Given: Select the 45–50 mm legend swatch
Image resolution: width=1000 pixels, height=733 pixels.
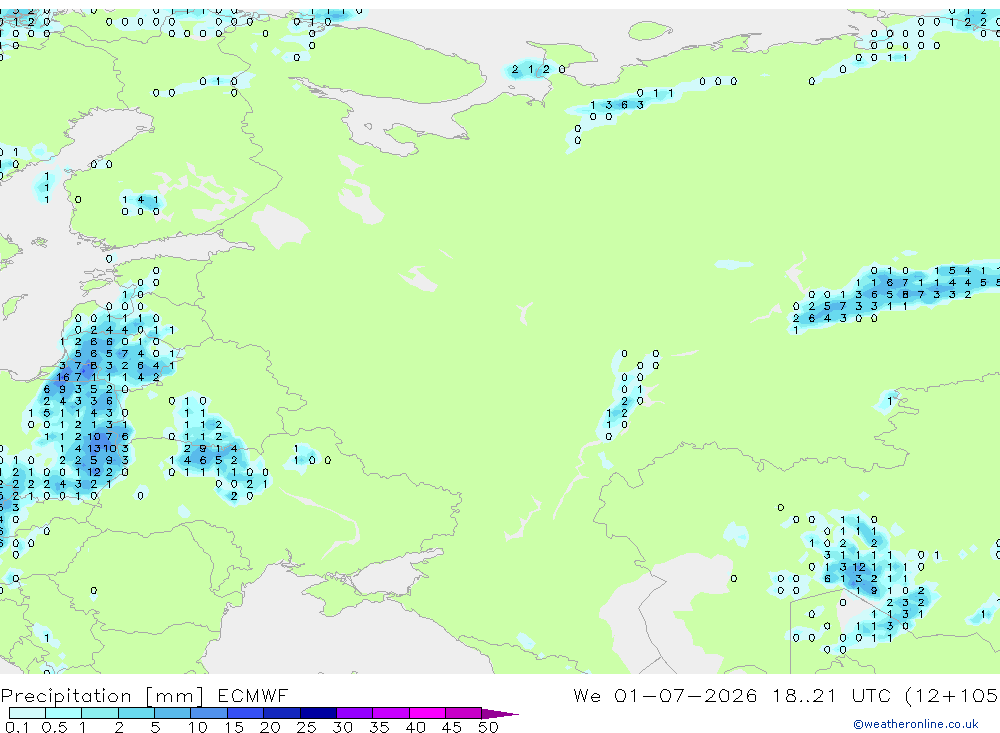Looking at the screenshot, I should click(463, 713).
